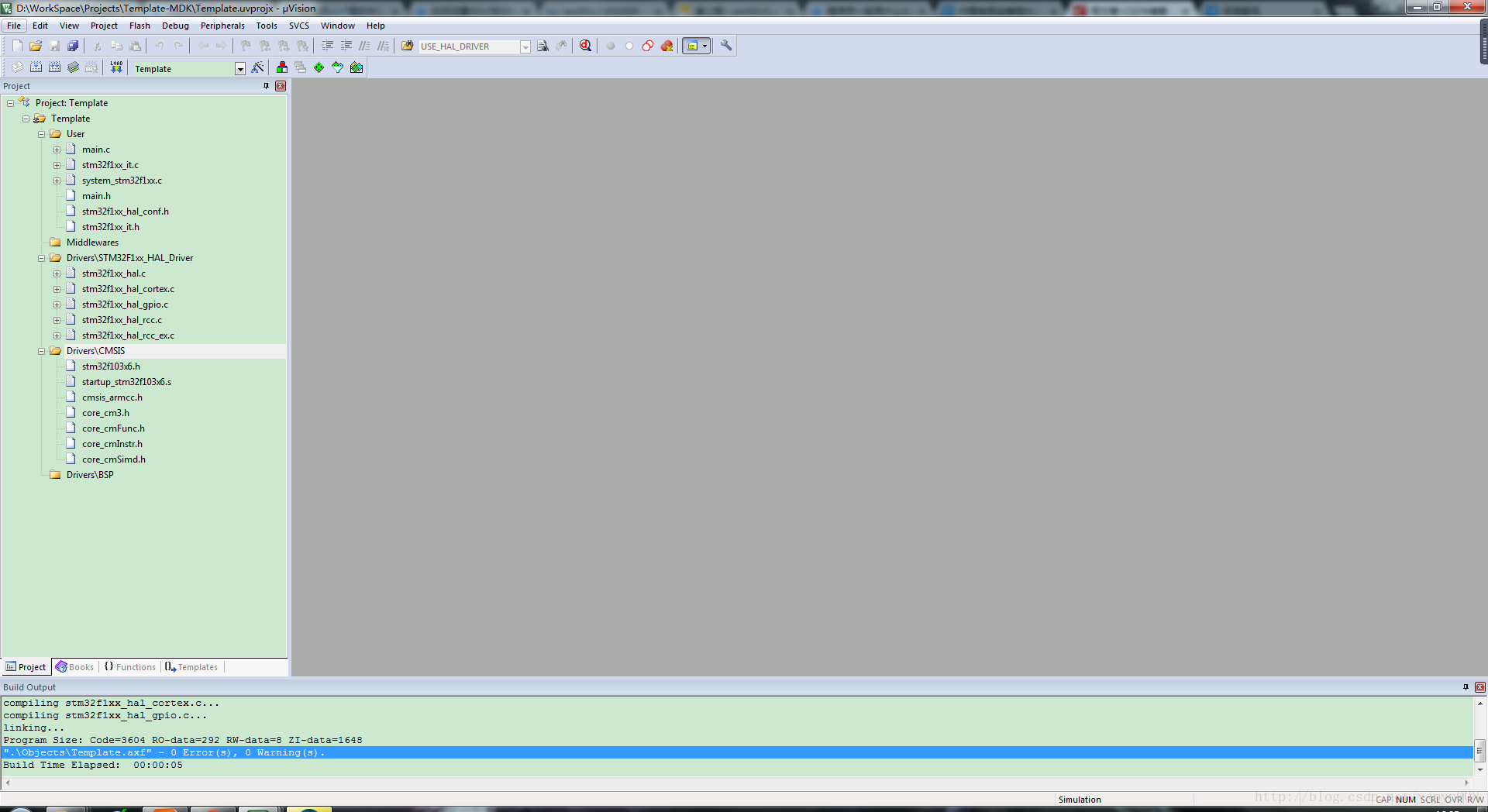
Task: Pin the Build Output panel
Action: (x=1466, y=687)
